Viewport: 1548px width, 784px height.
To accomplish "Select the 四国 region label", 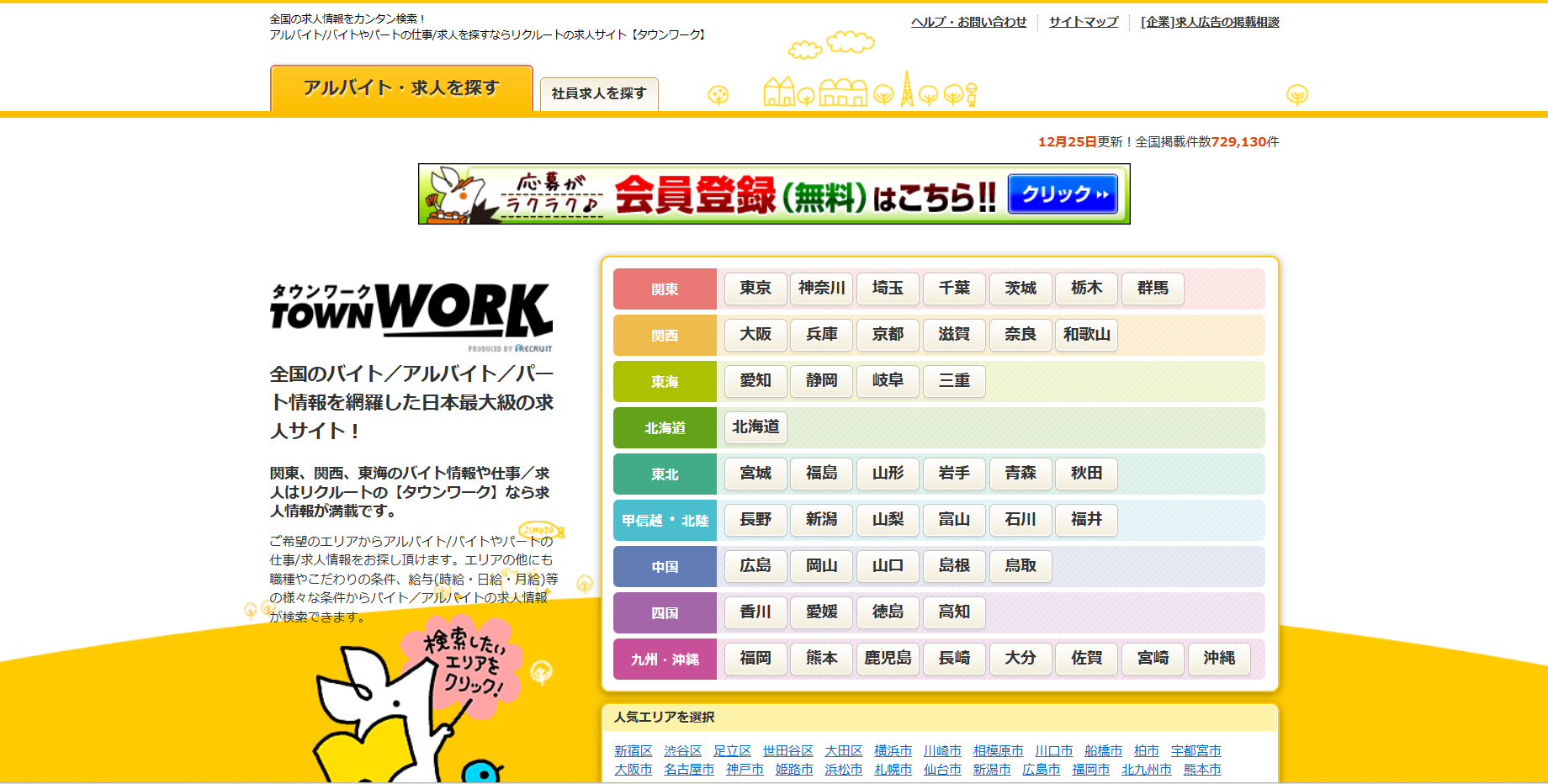I will click(x=665, y=613).
